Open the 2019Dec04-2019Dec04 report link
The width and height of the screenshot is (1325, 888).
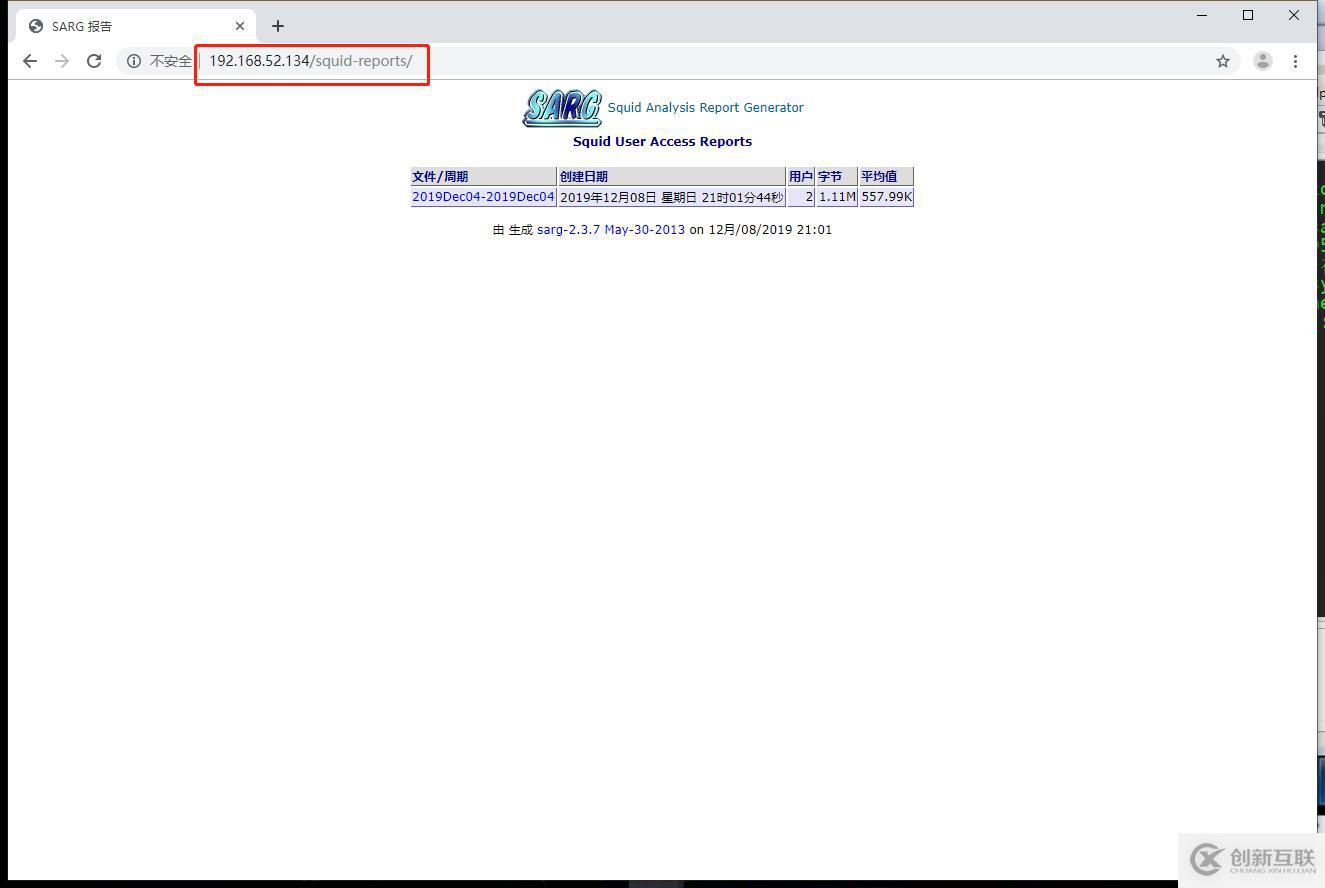[483, 196]
